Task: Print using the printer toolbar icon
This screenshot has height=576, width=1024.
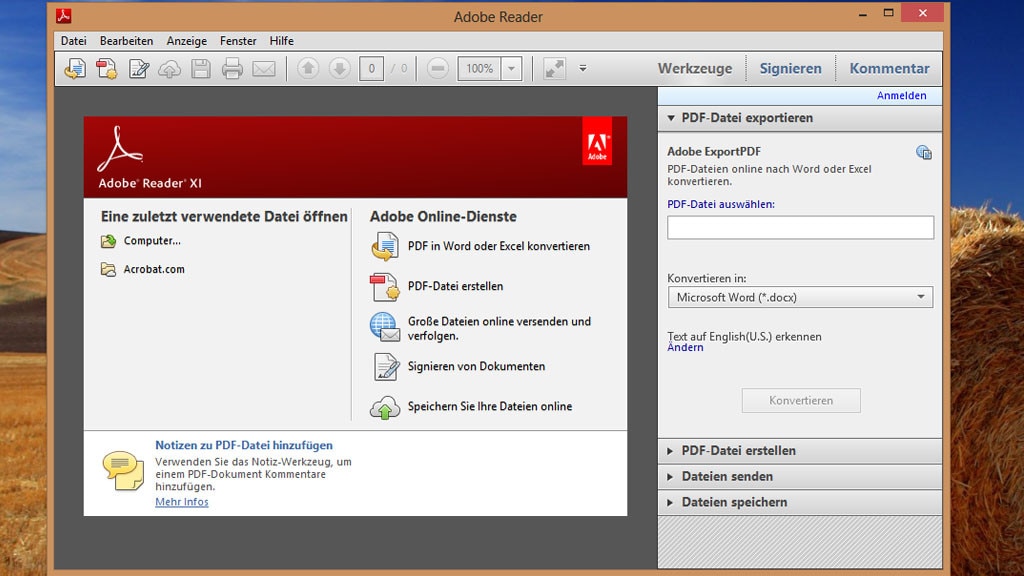Action: click(x=231, y=68)
